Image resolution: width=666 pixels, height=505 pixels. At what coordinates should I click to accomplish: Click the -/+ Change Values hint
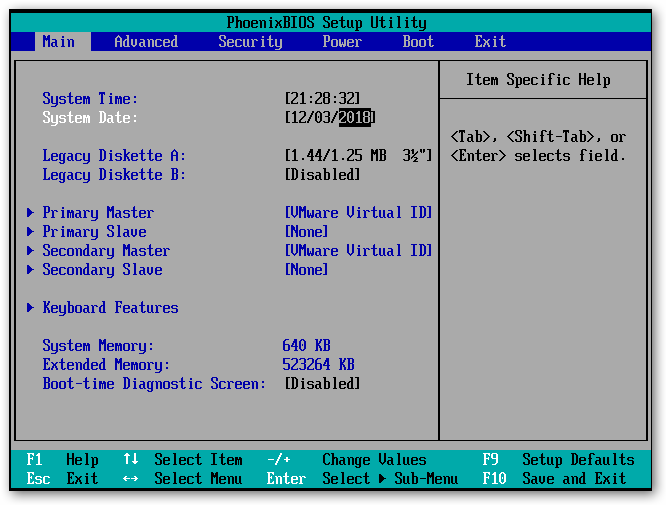347,460
